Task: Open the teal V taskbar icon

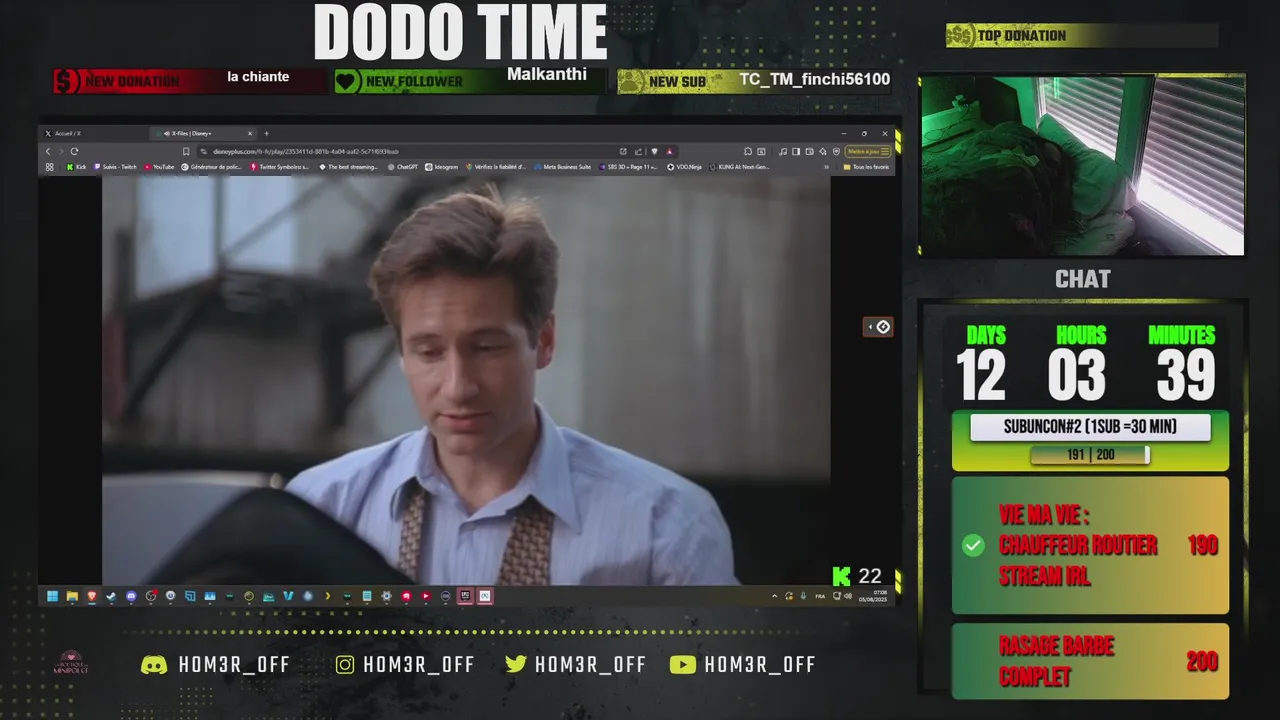Action: [x=288, y=596]
